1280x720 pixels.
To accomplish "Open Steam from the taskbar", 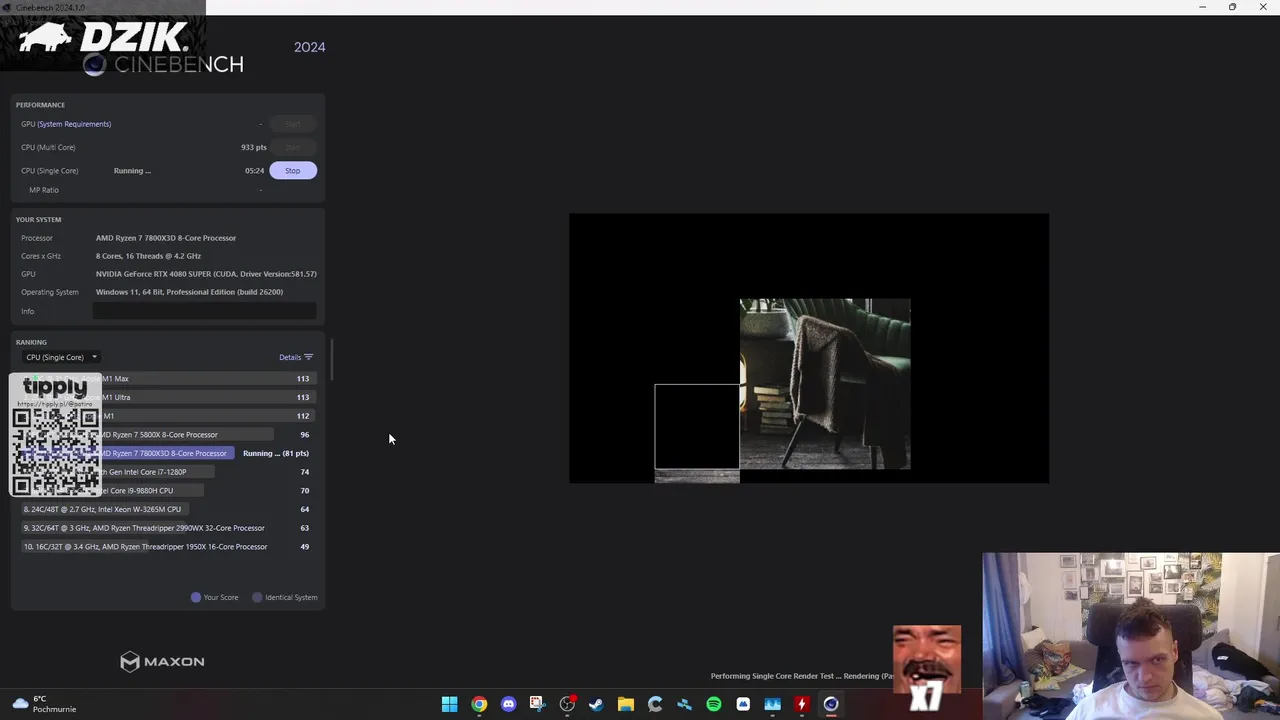I will pyautogui.click(x=596, y=704).
